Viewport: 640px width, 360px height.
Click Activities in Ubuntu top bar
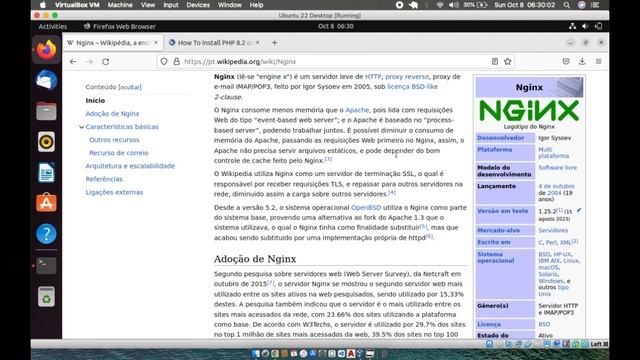pyautogui.click(x=53, y=26)
